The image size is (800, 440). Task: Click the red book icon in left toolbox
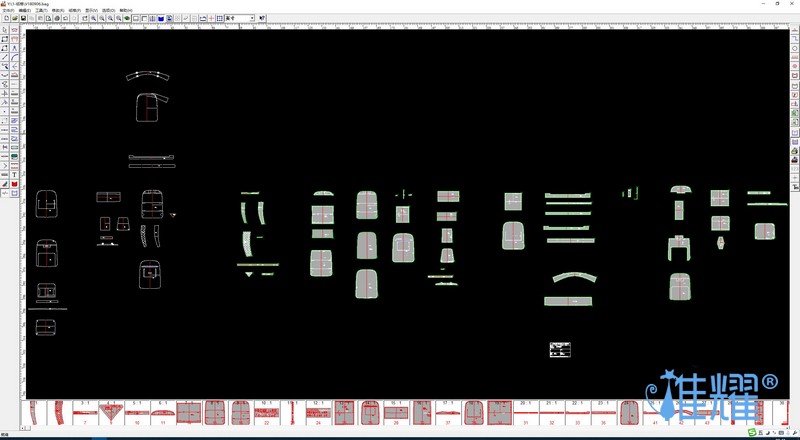[15, 184]
